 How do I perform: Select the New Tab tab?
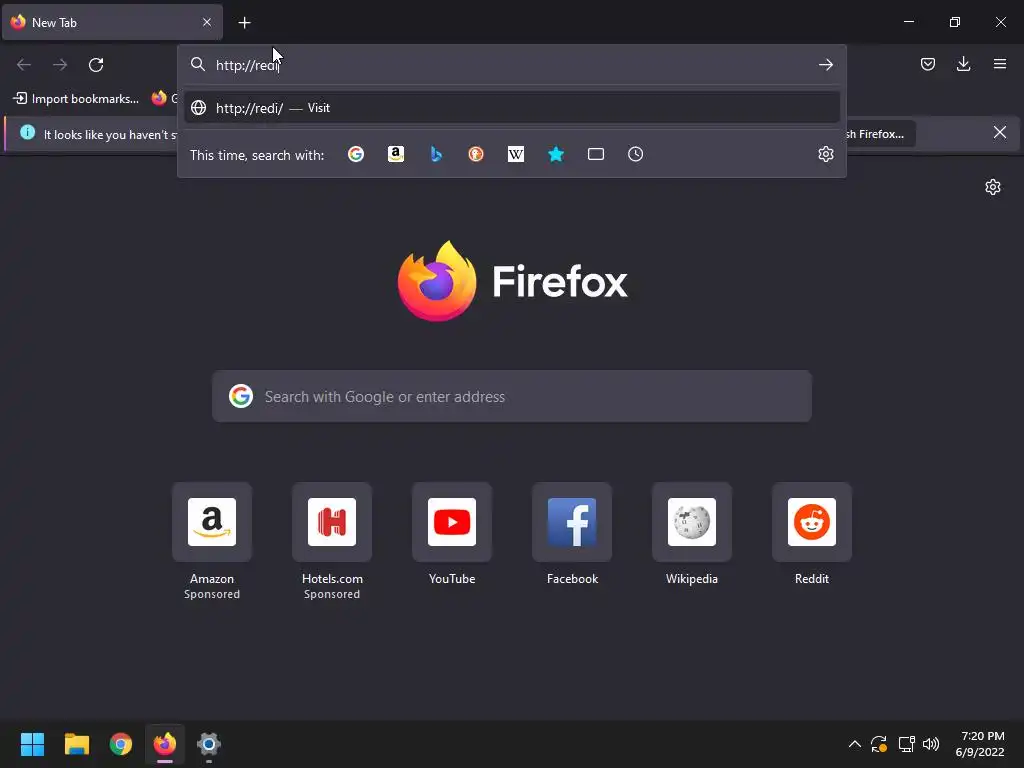(x=112, y=22)
